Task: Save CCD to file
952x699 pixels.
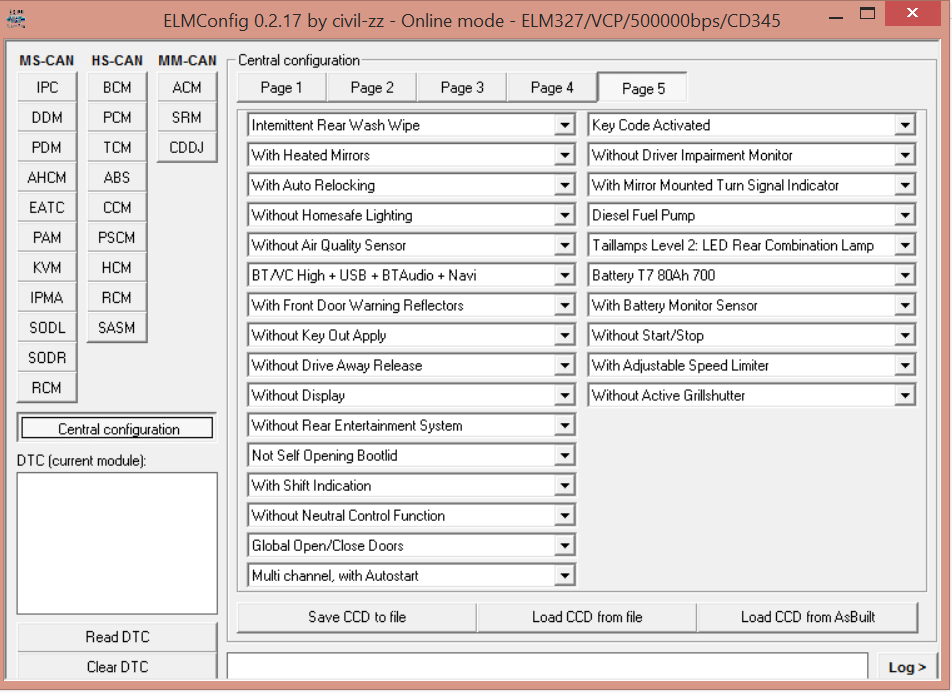Action: 357,617
